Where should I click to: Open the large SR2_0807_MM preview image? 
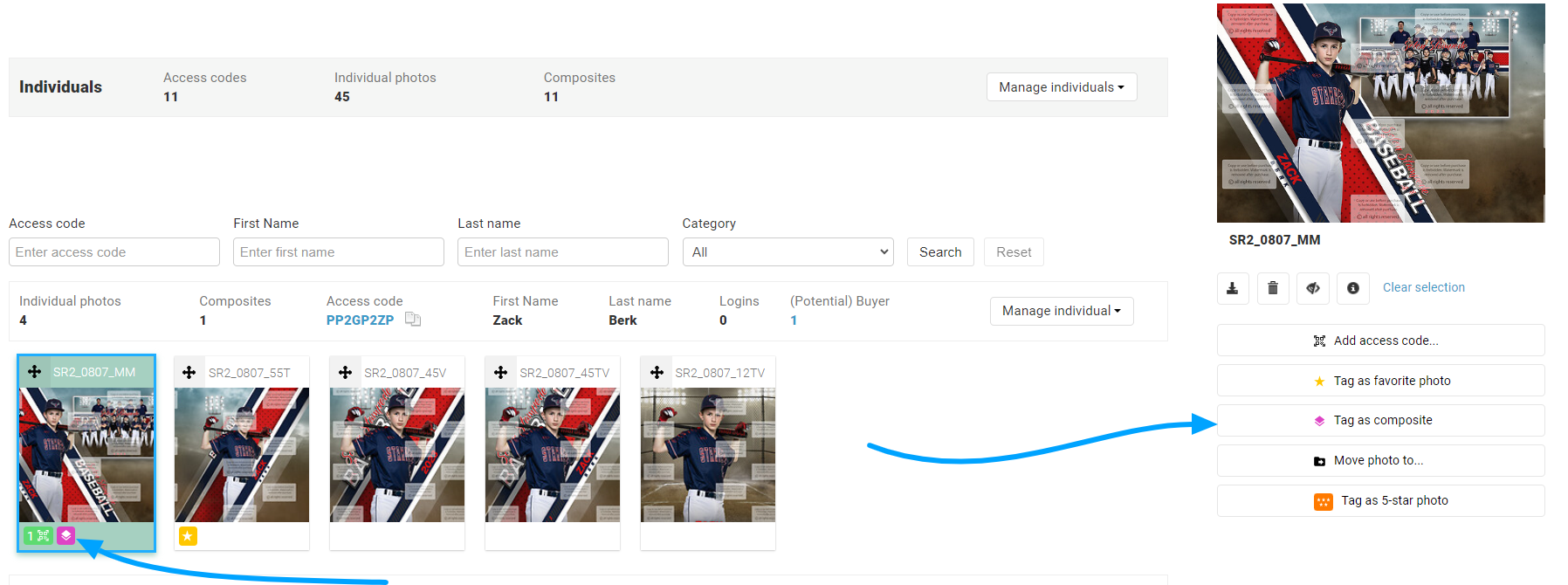[1381, 113]
